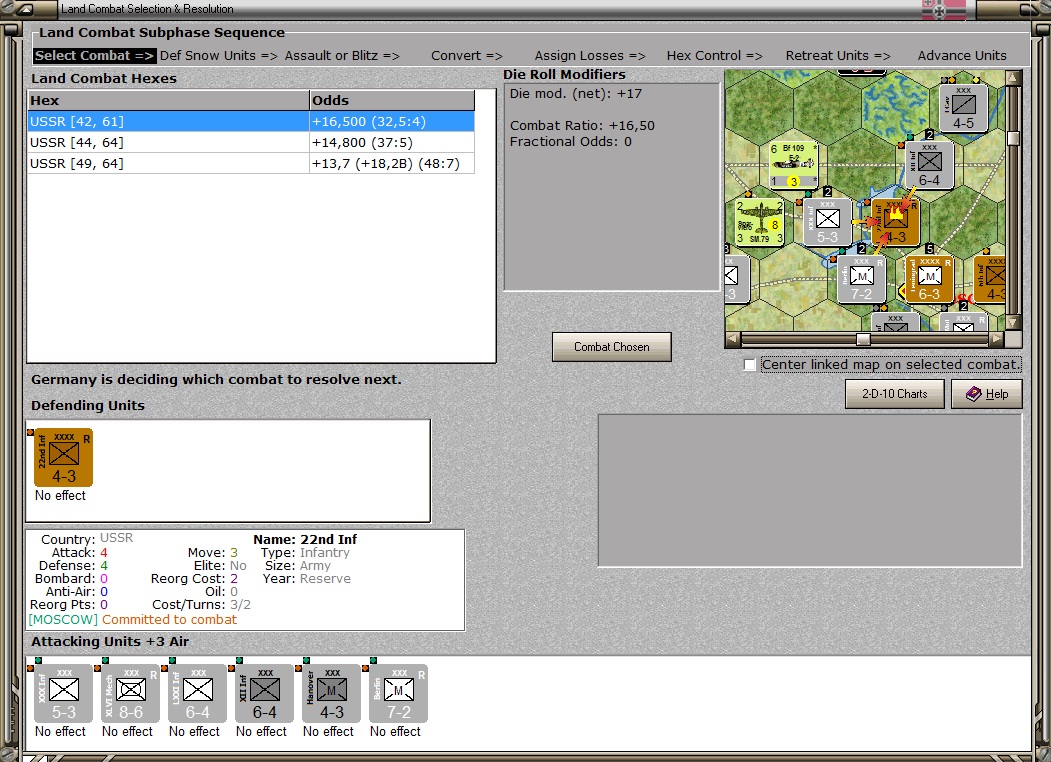Click the +14,800 (37:5) odds cell

(392, 143)
